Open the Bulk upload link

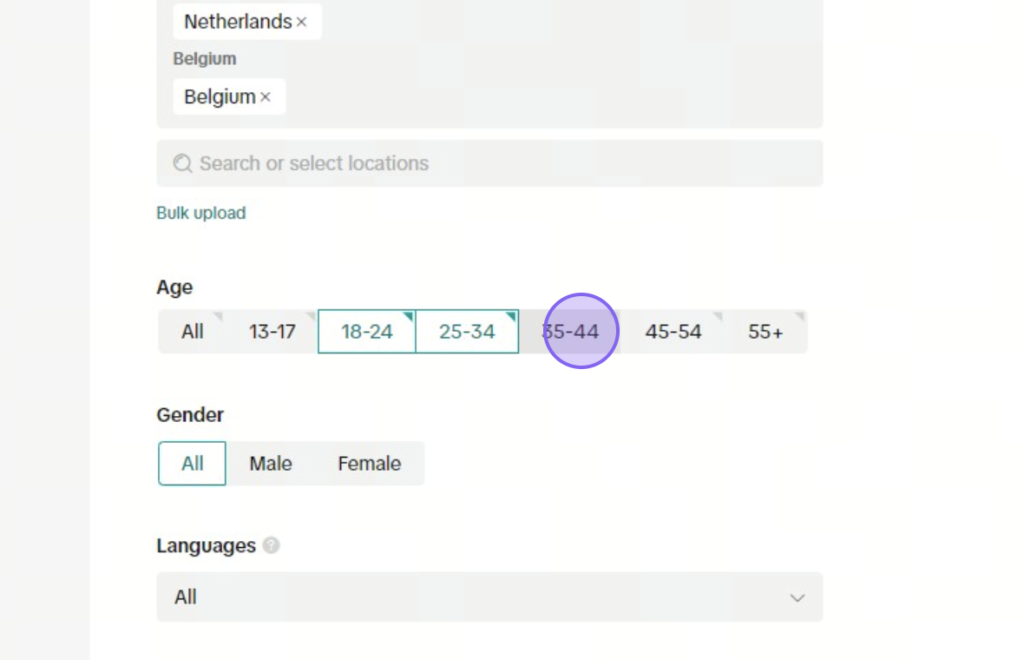tap(201, 213)
